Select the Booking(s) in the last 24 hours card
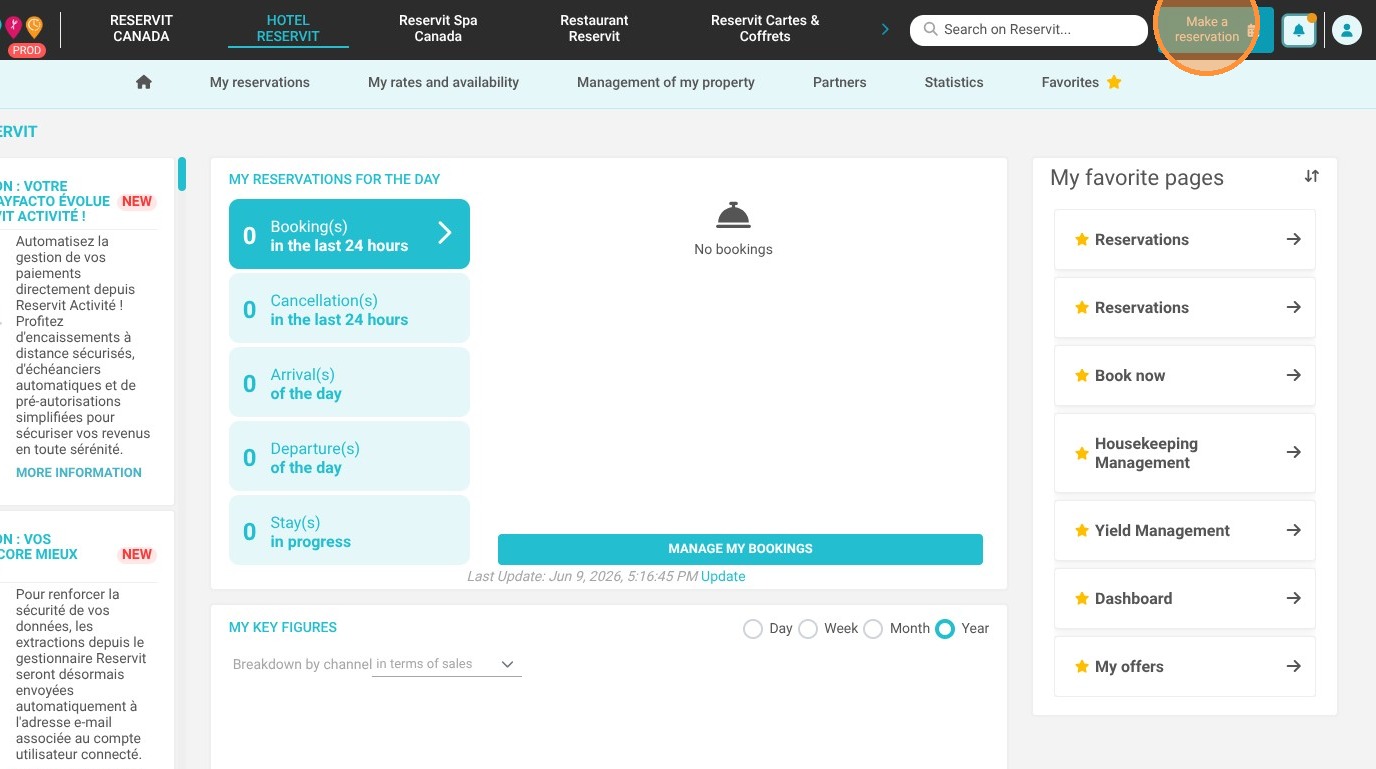The height and width of the screenshot is (769, 1376). (x=349, y=234)
